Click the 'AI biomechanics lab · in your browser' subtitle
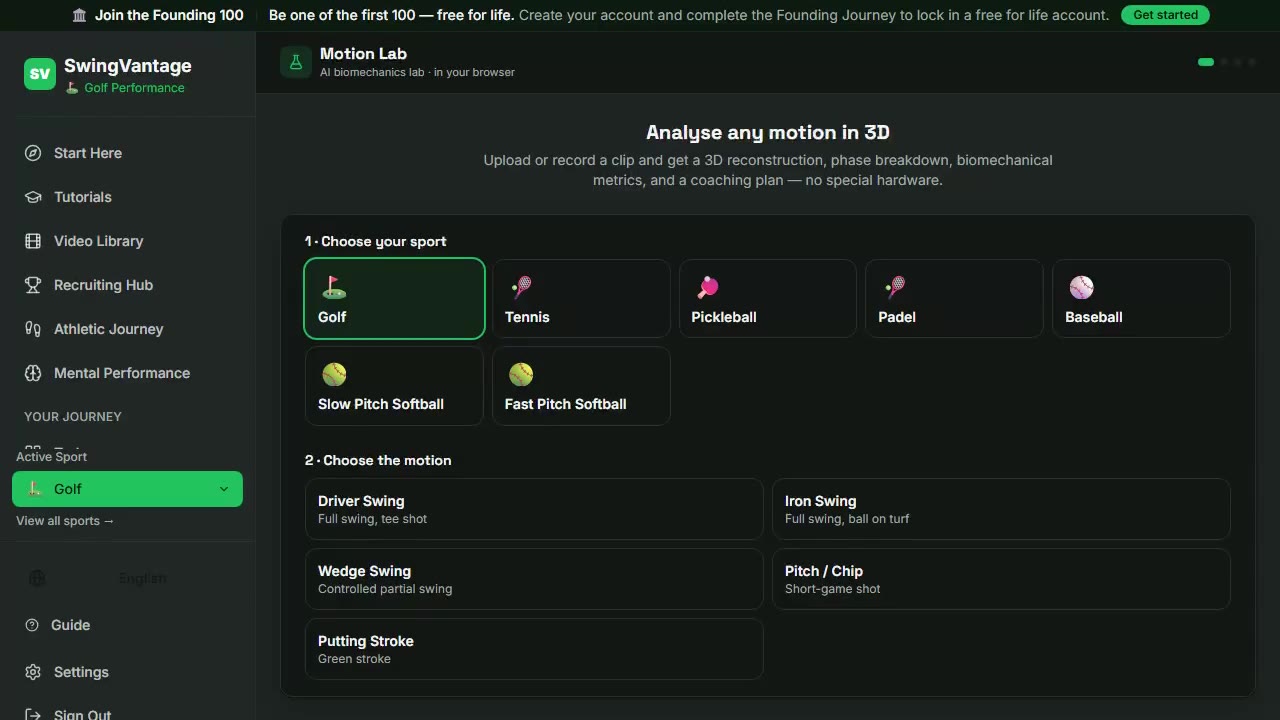Viewport: 1280px width, 720px height. click(x=417, y=73)
